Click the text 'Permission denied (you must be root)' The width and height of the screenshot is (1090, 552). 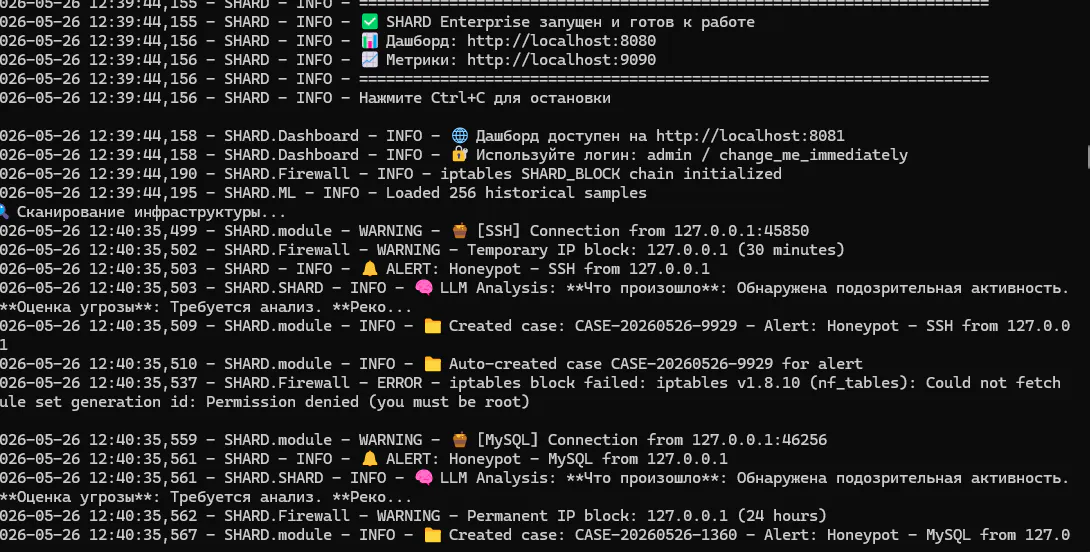[368, 401]
